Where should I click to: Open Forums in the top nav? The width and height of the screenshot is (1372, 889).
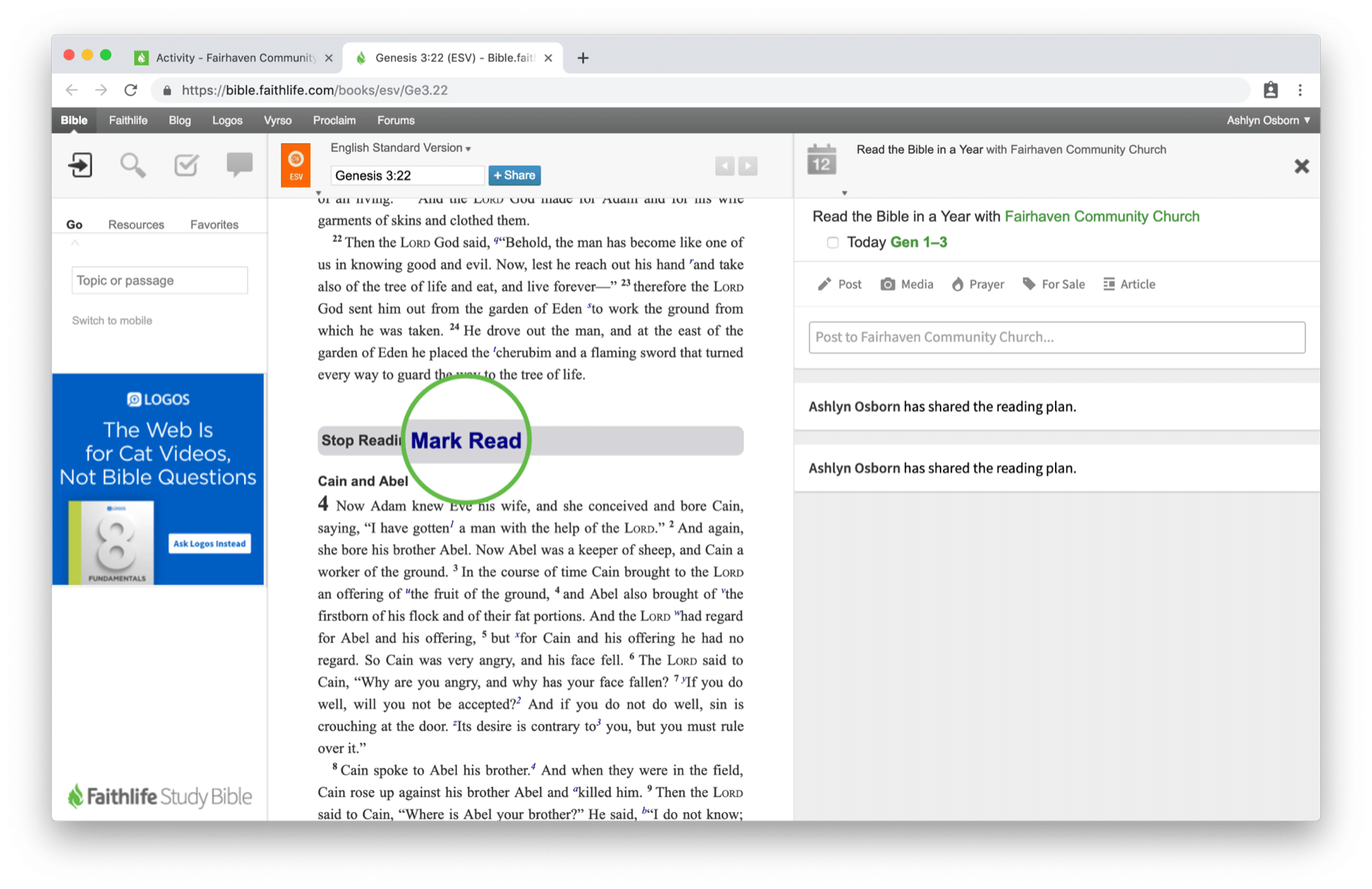click(x=396, y=120)
